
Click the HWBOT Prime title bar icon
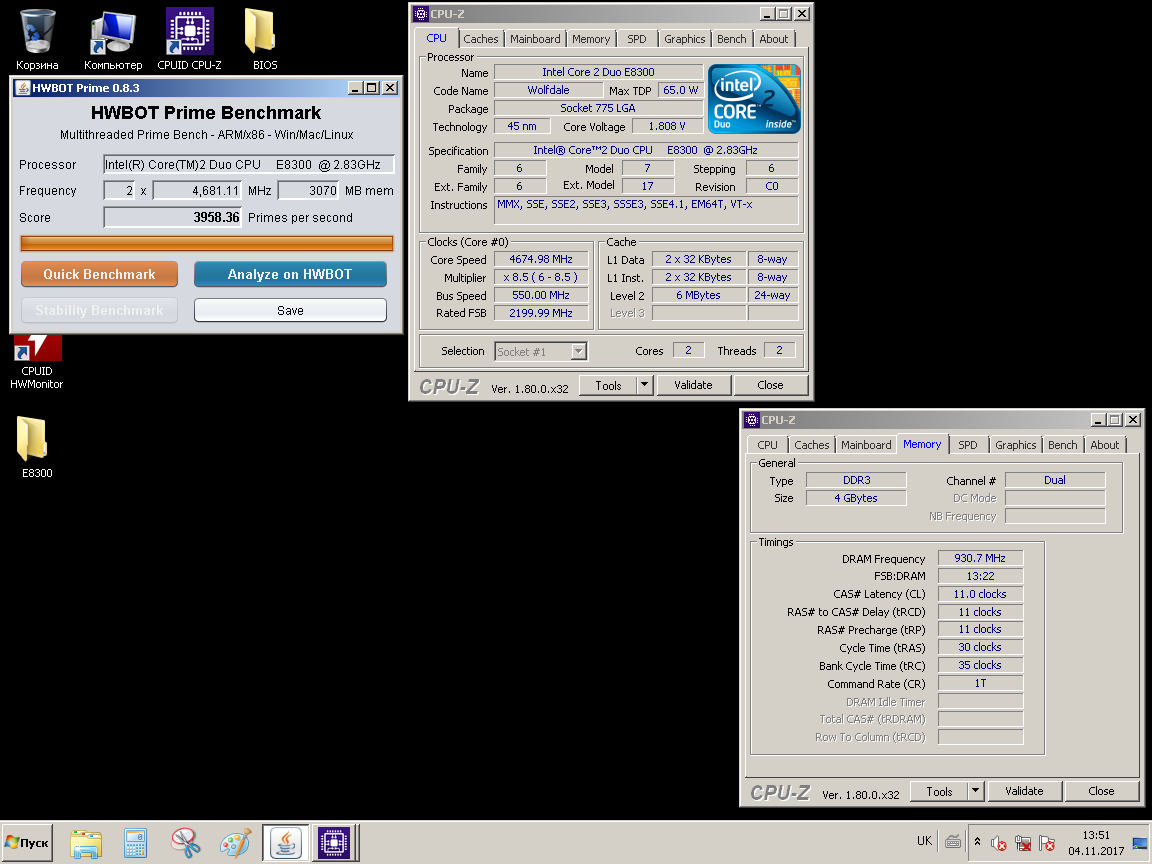point(22,88)
